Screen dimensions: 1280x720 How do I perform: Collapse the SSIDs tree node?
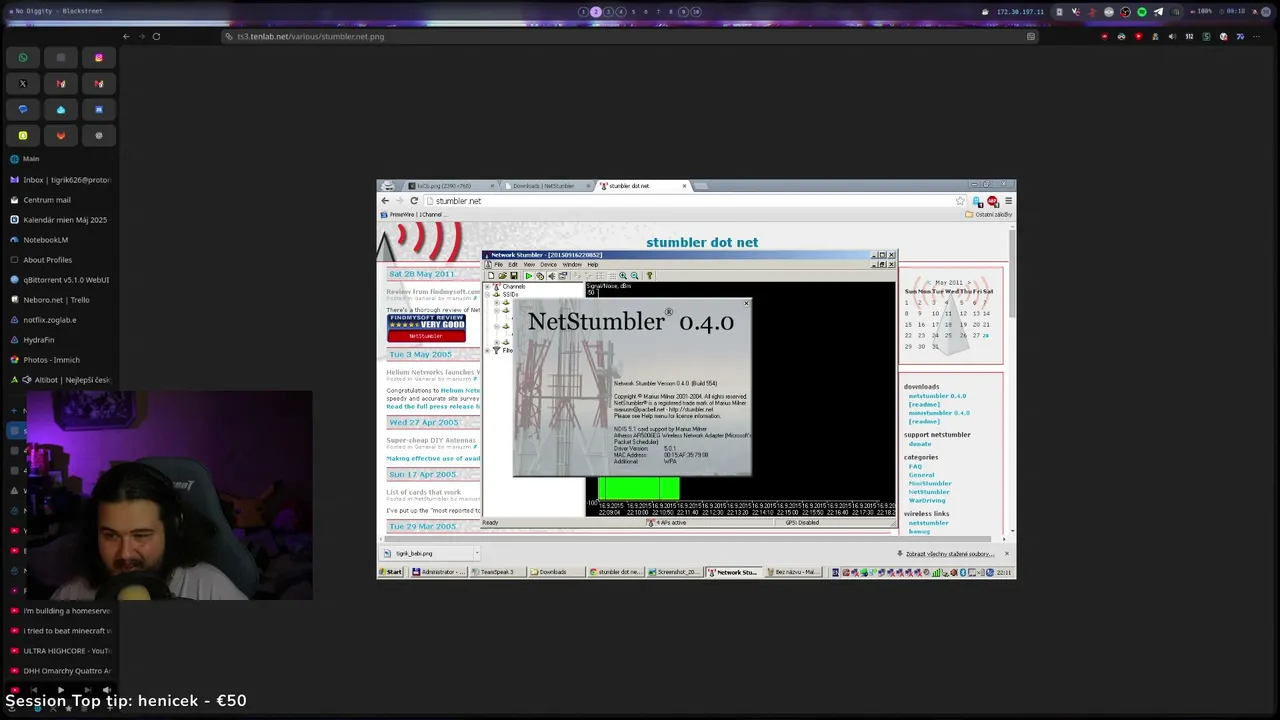(489, 295)
